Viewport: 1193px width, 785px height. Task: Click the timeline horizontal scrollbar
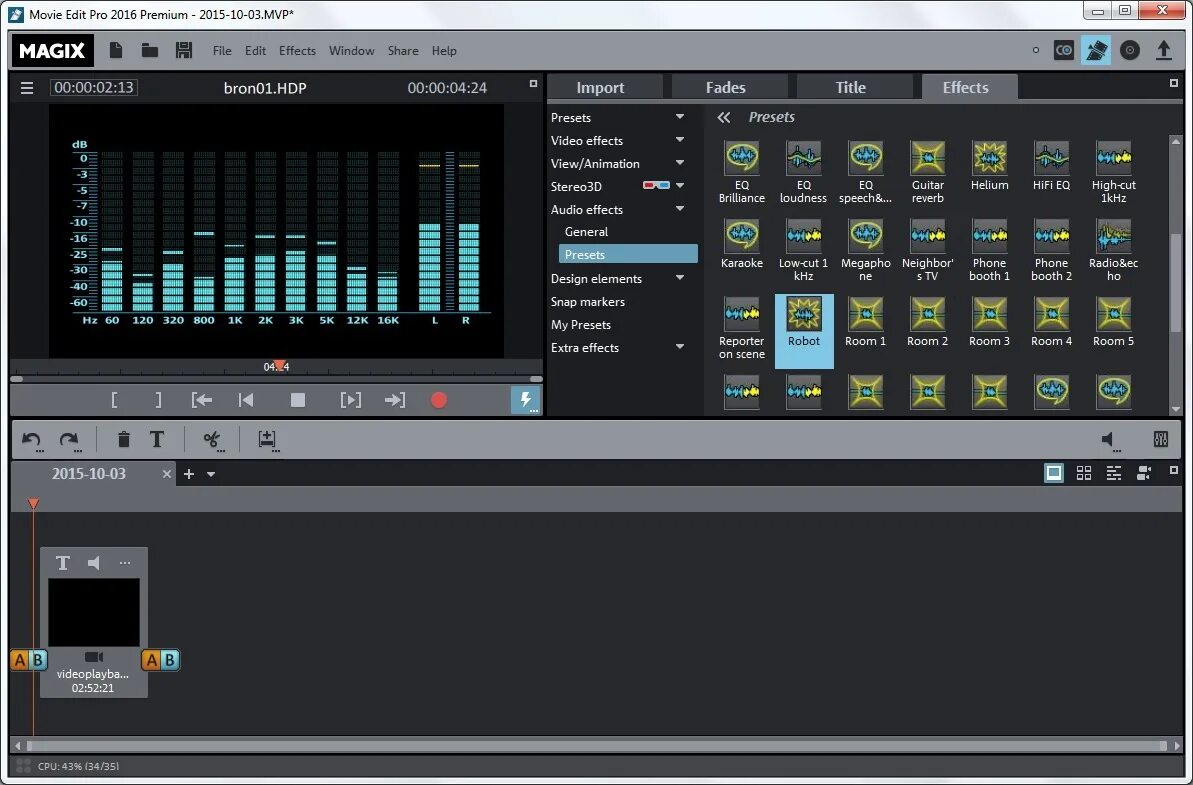(x=596, y=746)
